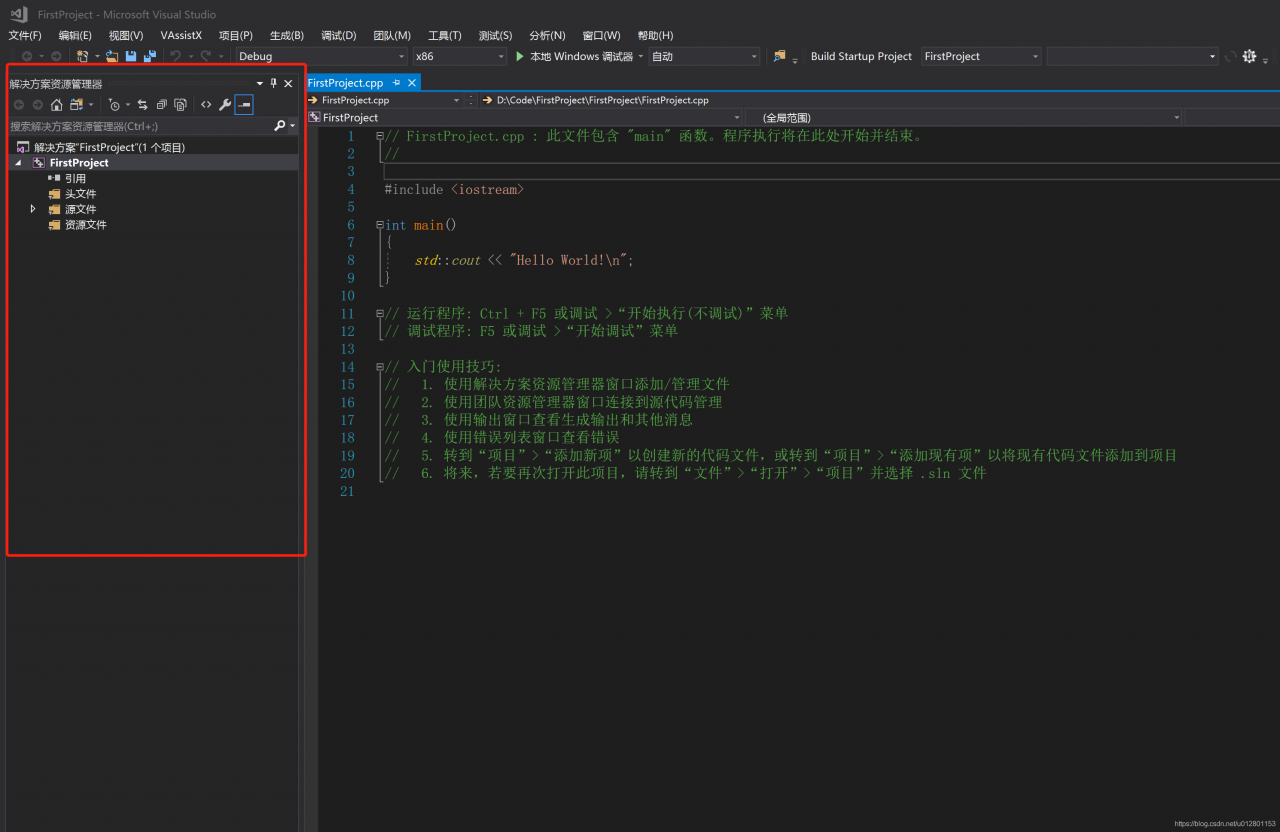The width and height of the screenshot is (1280, 832).
Task: Click the solution/folder view switch icon
Action: (x=76, y=105)
